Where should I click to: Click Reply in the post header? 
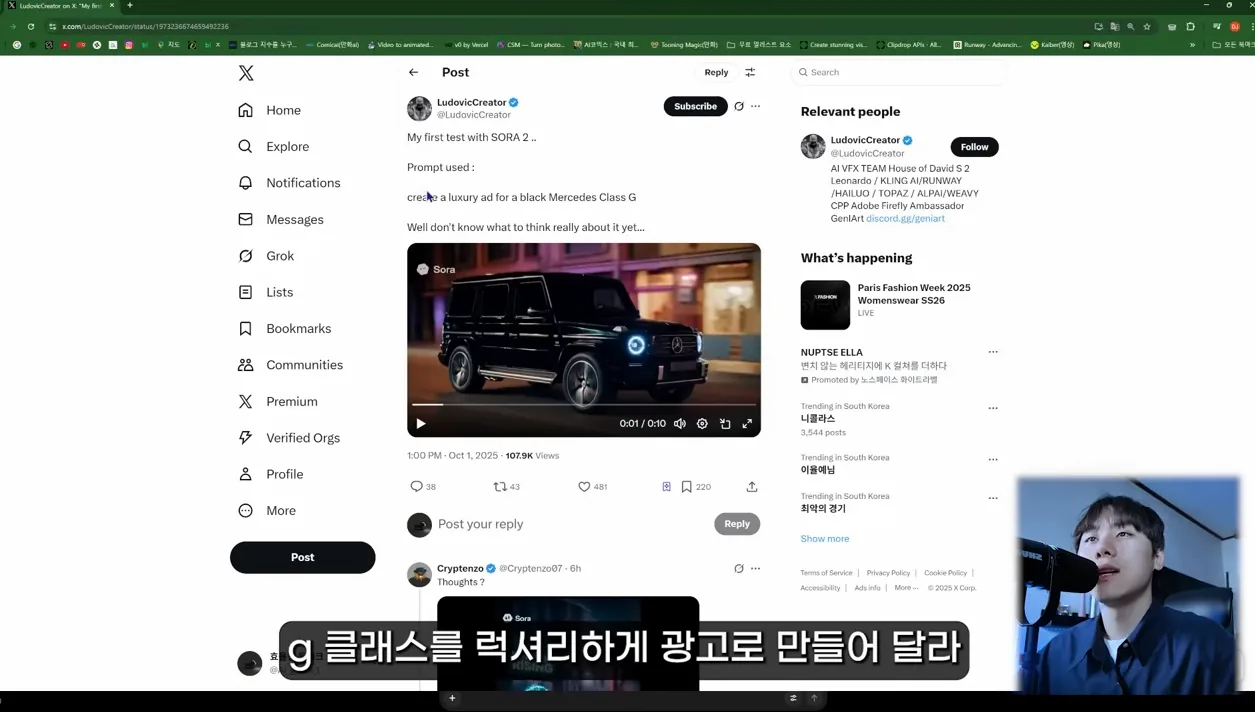(716, 72)
